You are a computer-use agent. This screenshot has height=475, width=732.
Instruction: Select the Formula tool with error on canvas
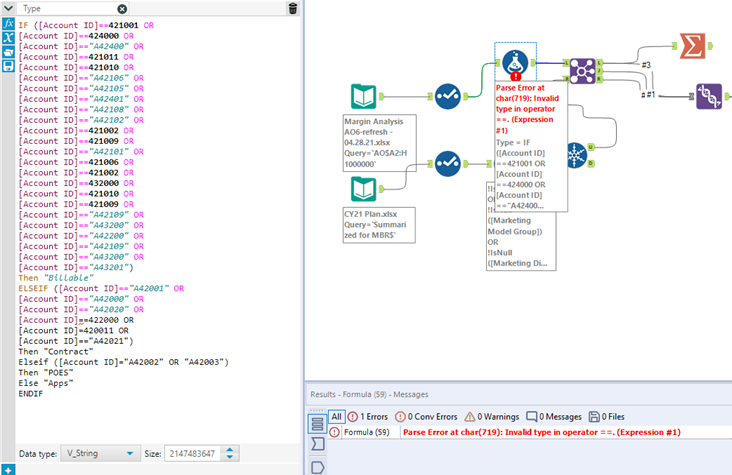click(515, 63)
